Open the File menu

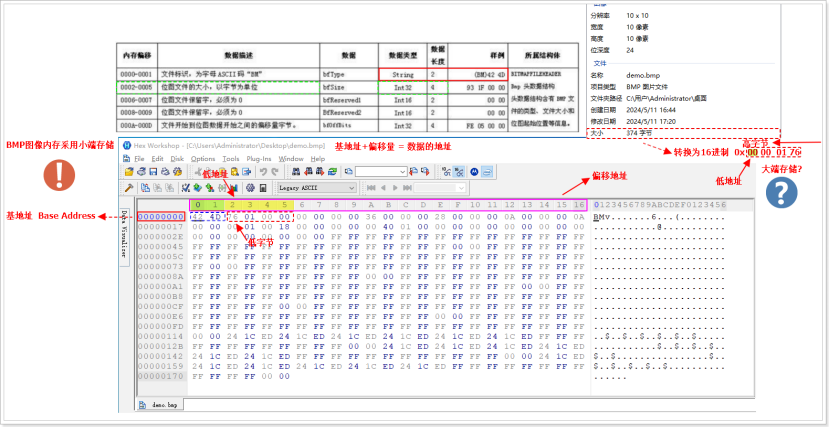139,159
